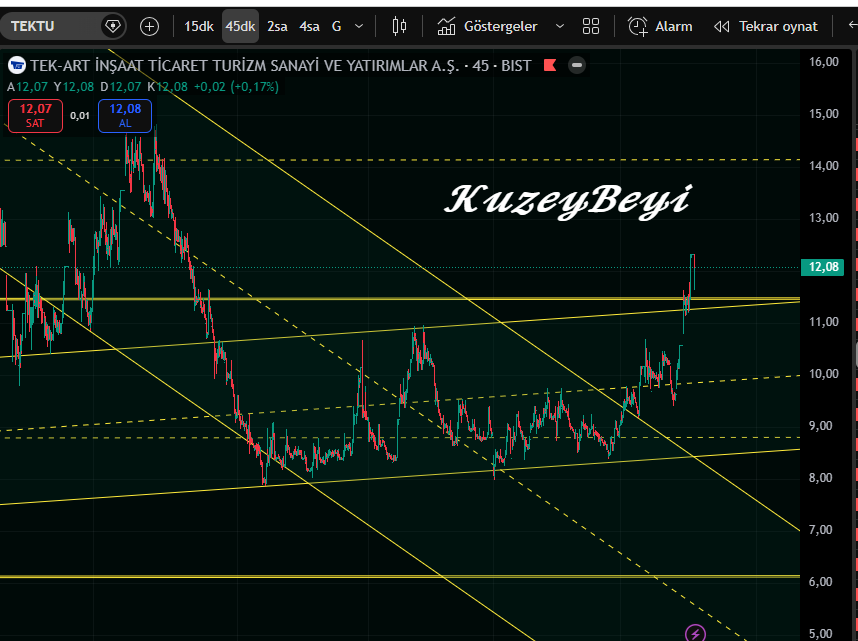858x641 pixels.
Task: Toggle the 45dk timeframe selection
Action: point(240,26)
